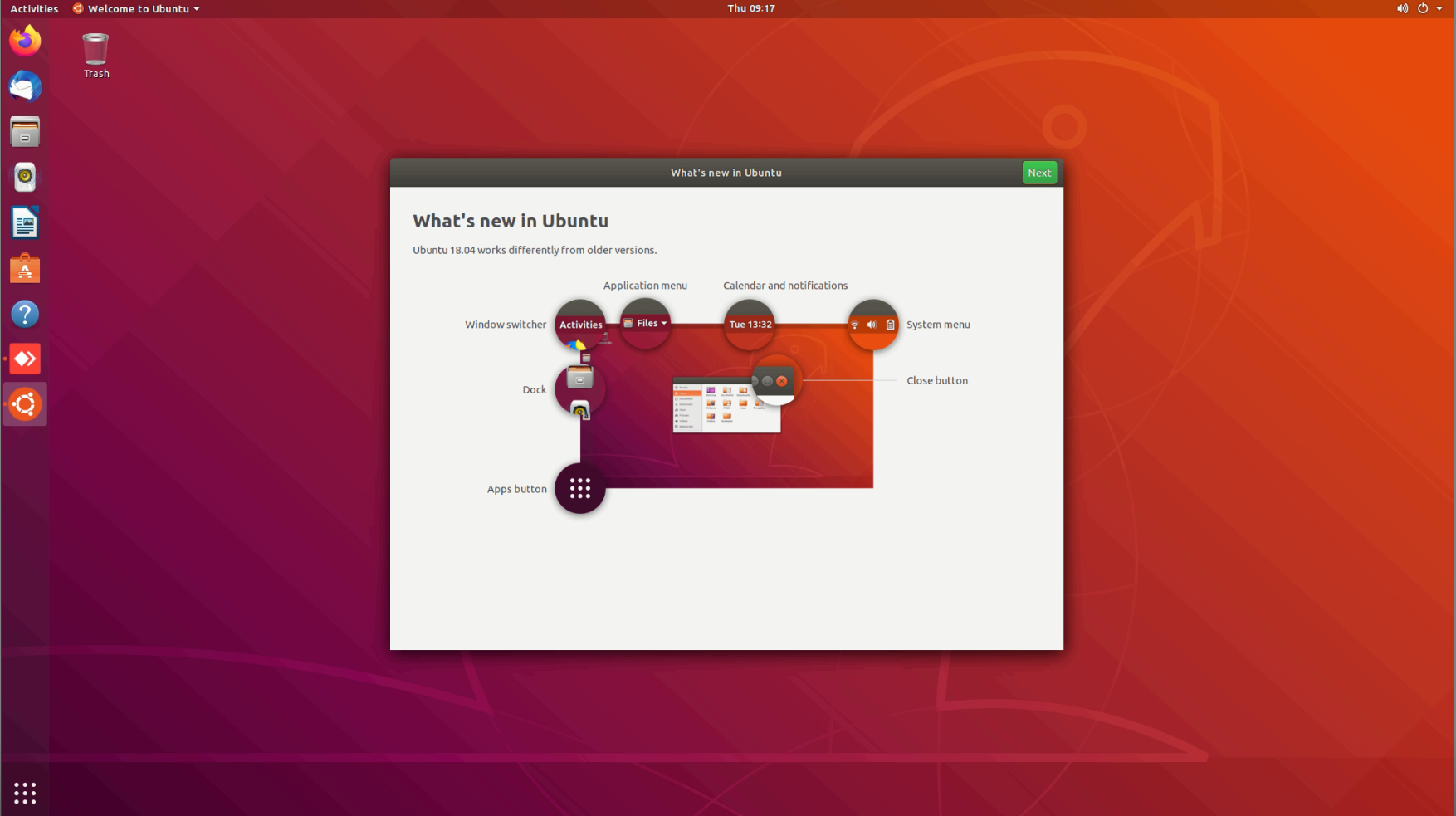Click the "Dock" label in the diagram
This screenshot has height=816, width=1456.
click(535, 389)
